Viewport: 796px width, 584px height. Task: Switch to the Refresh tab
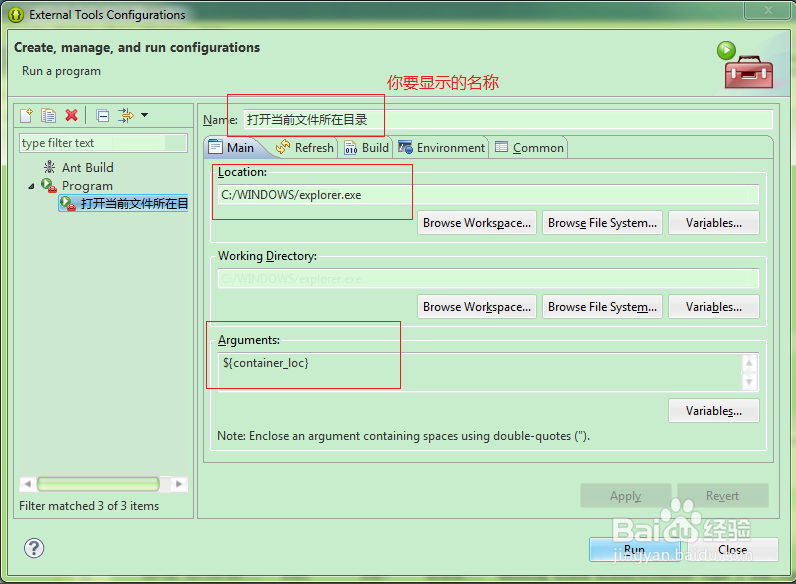point(305,148)
